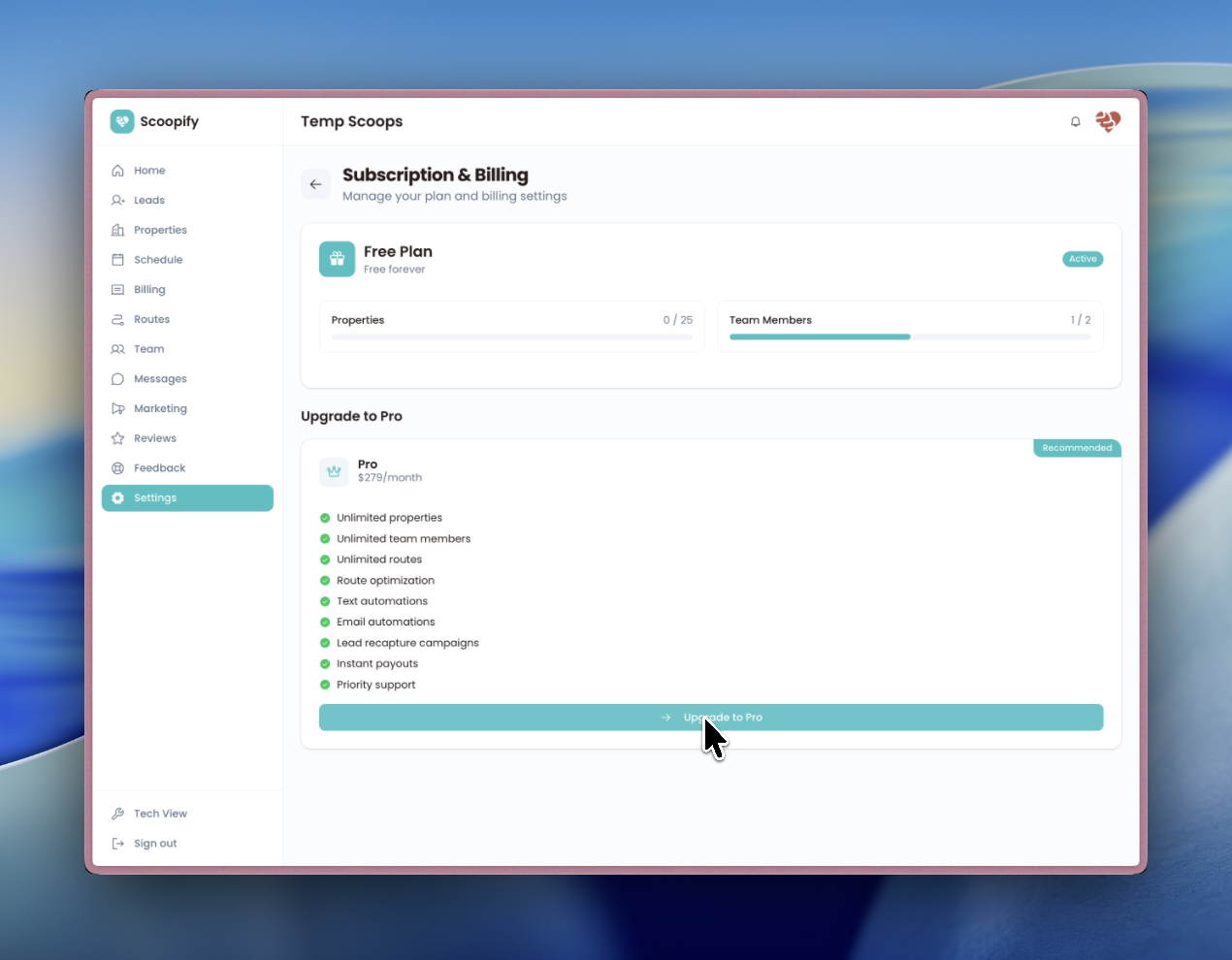Click the Upgrade to Pro button
The height and width of the screenshot is (960, 1232).
(x=711, y=717)
